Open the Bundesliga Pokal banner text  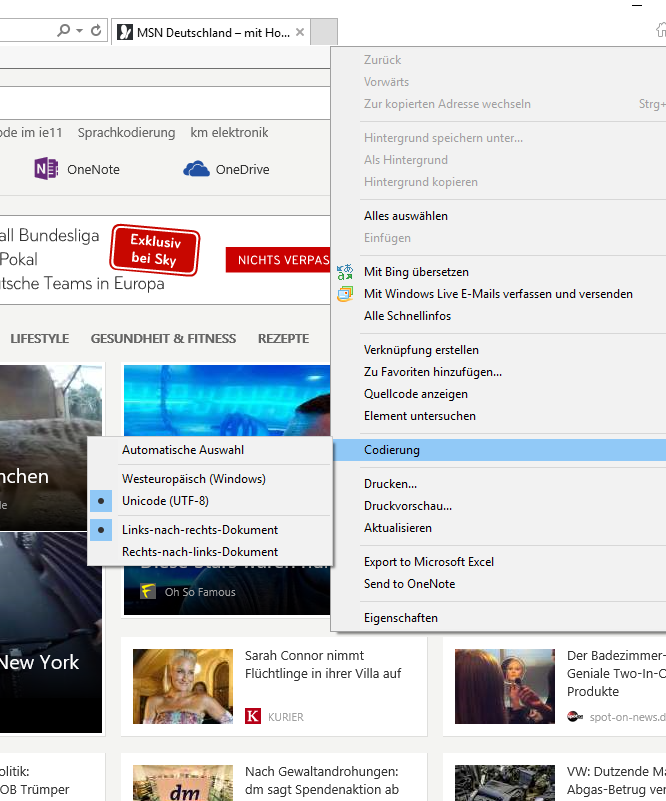coord(83,260)
